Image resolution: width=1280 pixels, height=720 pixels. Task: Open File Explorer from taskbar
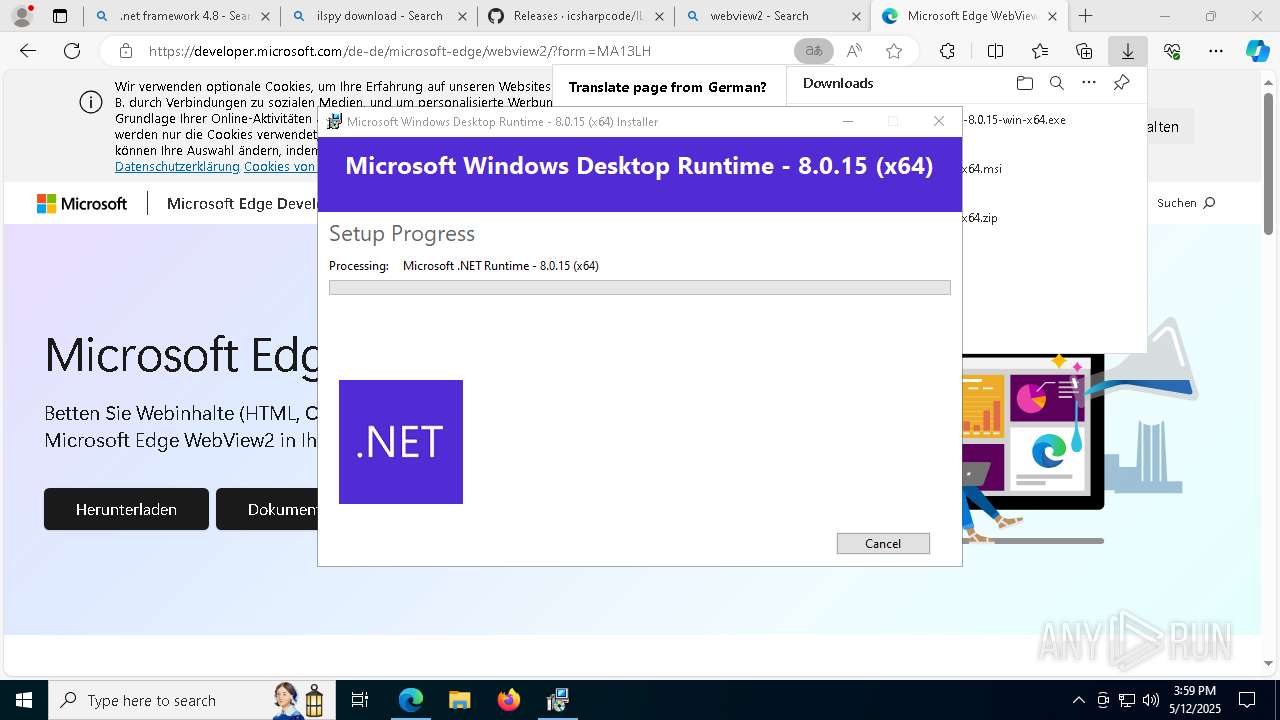pos(459,700)
